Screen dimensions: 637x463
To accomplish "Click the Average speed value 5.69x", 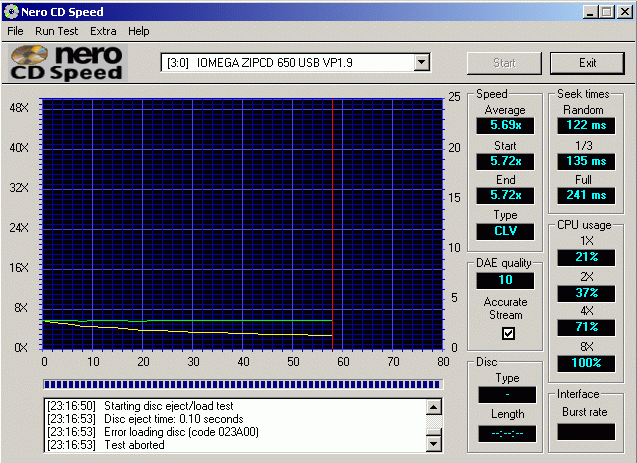I will tap(505, 125).
